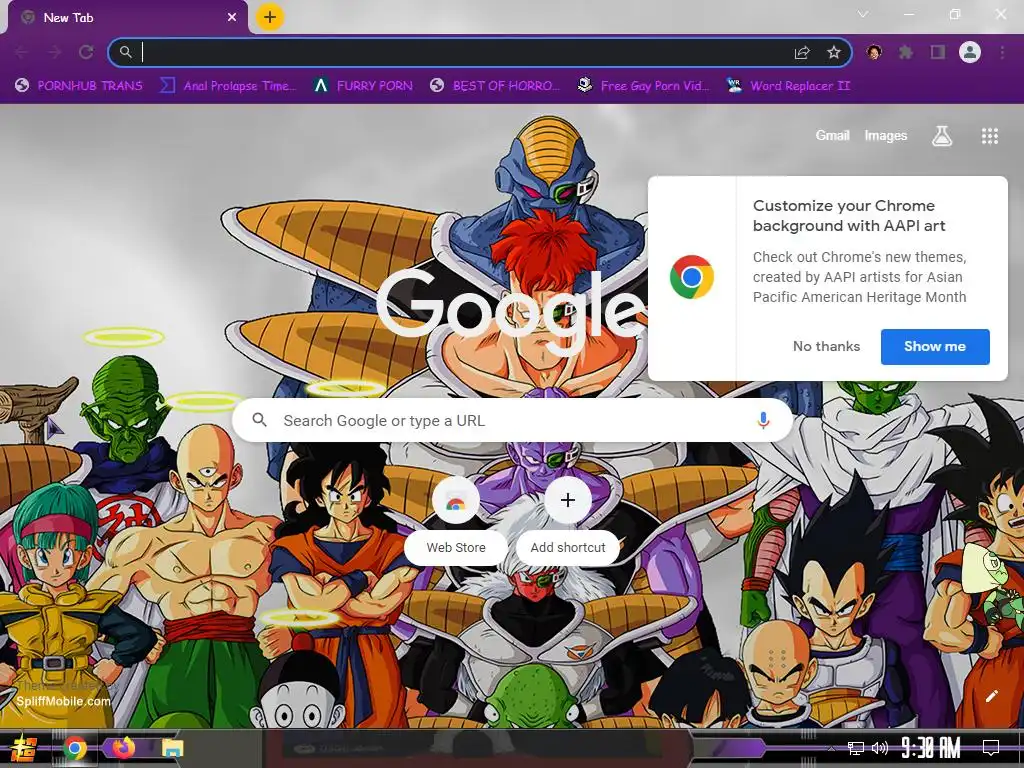Open a new tab with yellow plus button

tap(270, 17)
